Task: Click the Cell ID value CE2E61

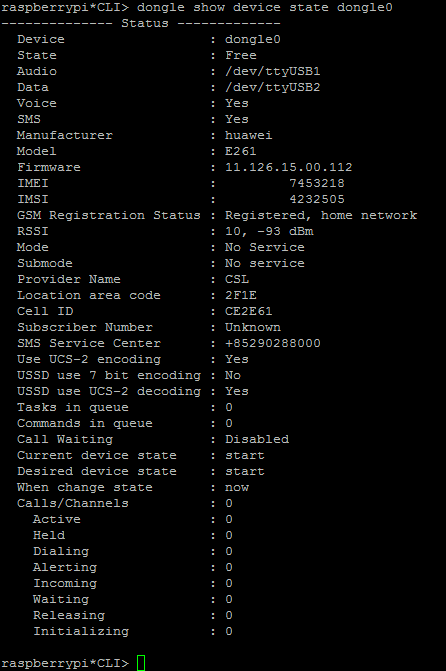Action: pyautogui.click(x=249, y=311)
